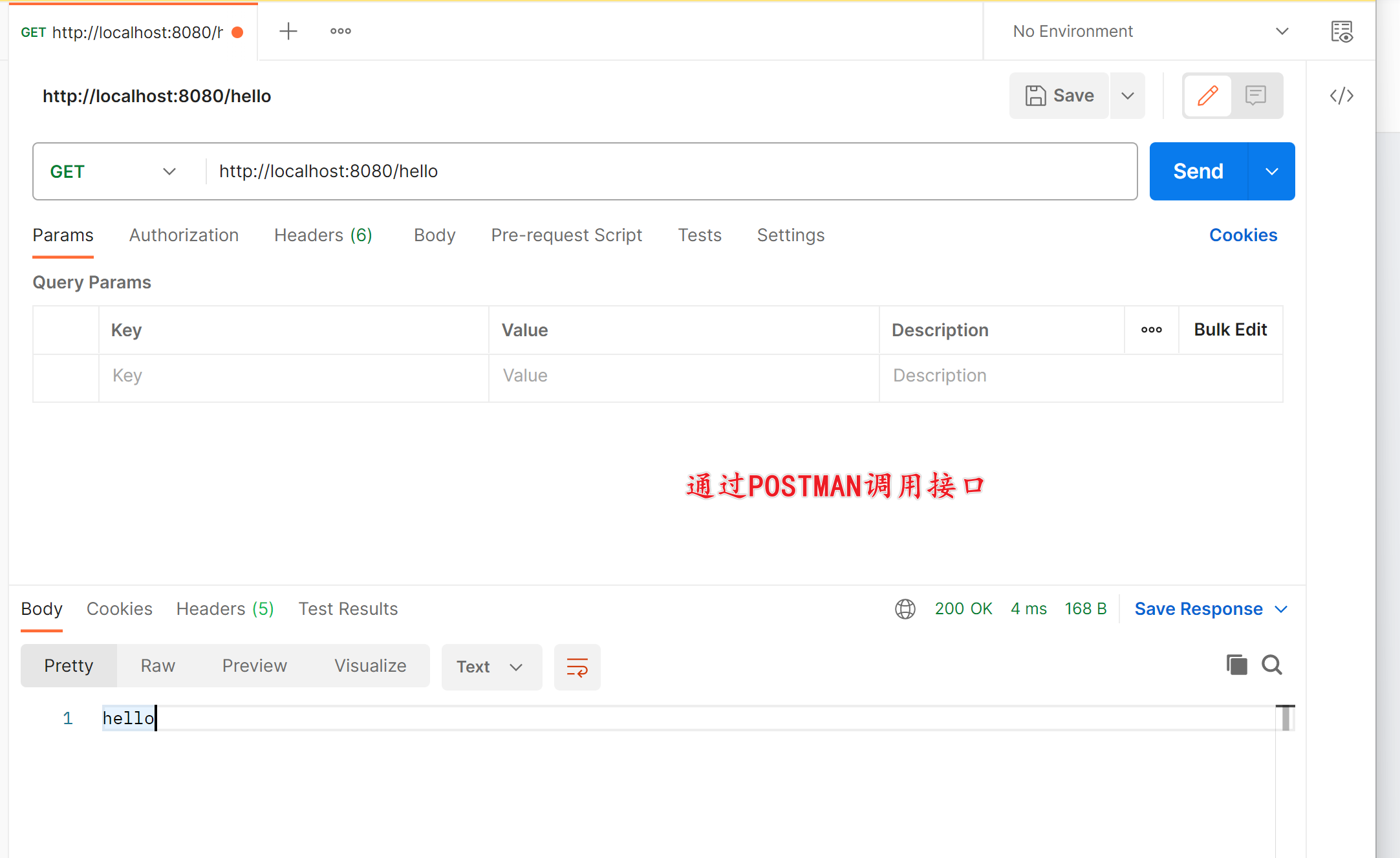Click the Save button
This screenshot has height=858, width=1400.
point(1059,96)
